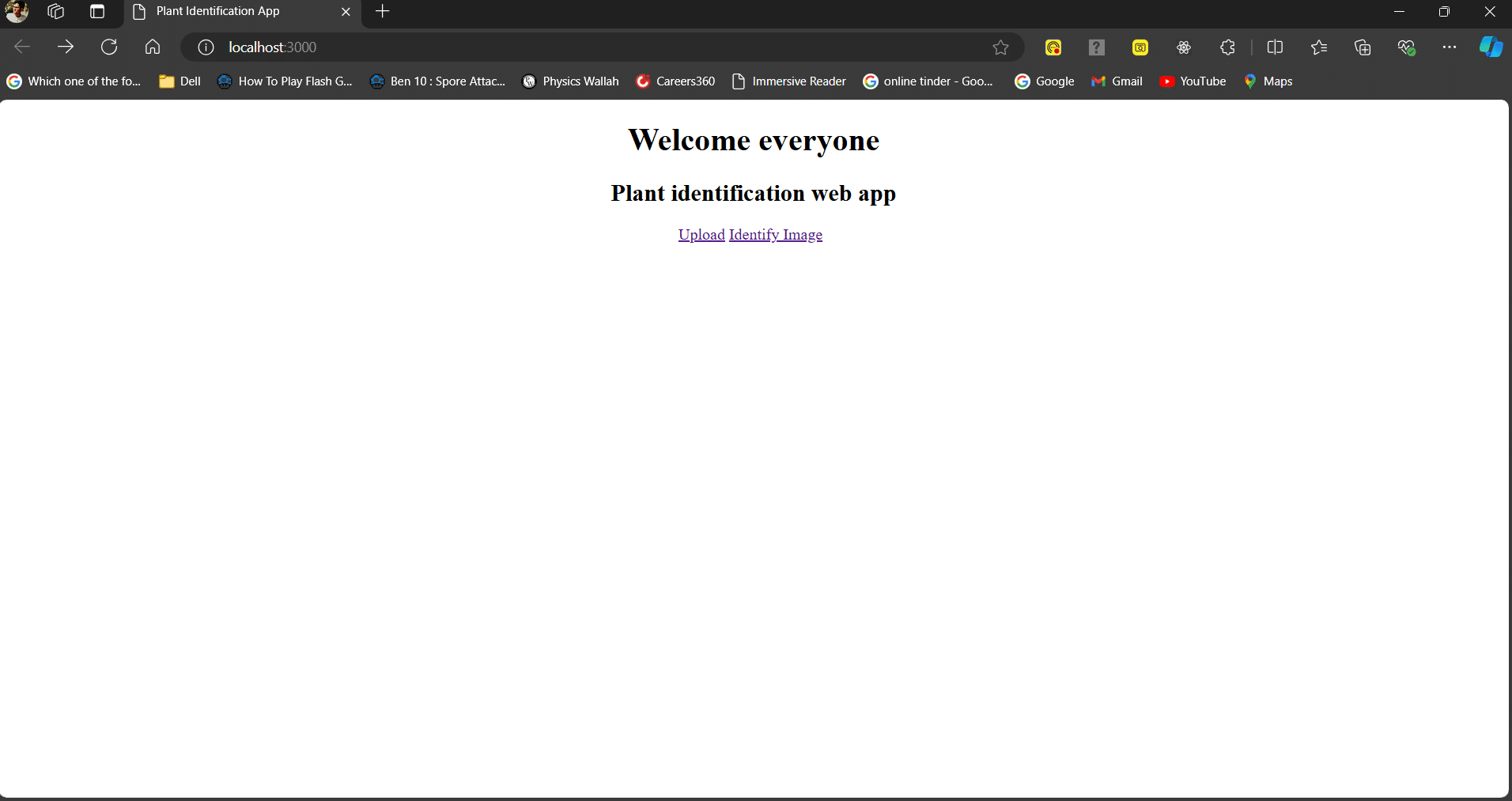Open the Favorites list icon
This screenshot has width=1512, height=801.
pyautogui.click(x=1318, y=47)
